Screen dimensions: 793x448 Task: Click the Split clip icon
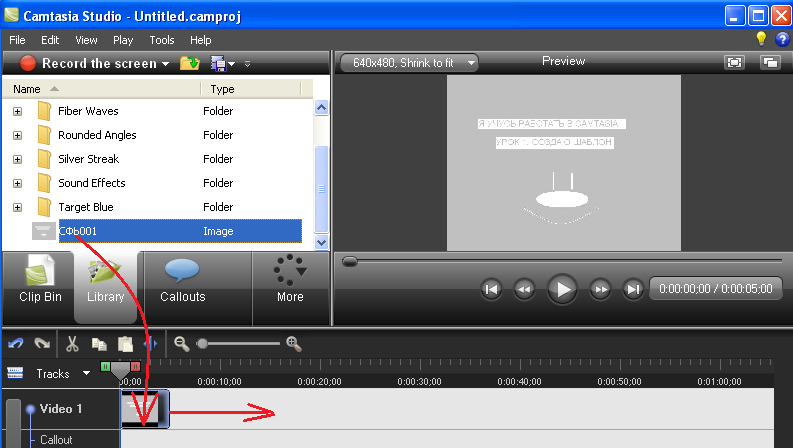[150, 344]
